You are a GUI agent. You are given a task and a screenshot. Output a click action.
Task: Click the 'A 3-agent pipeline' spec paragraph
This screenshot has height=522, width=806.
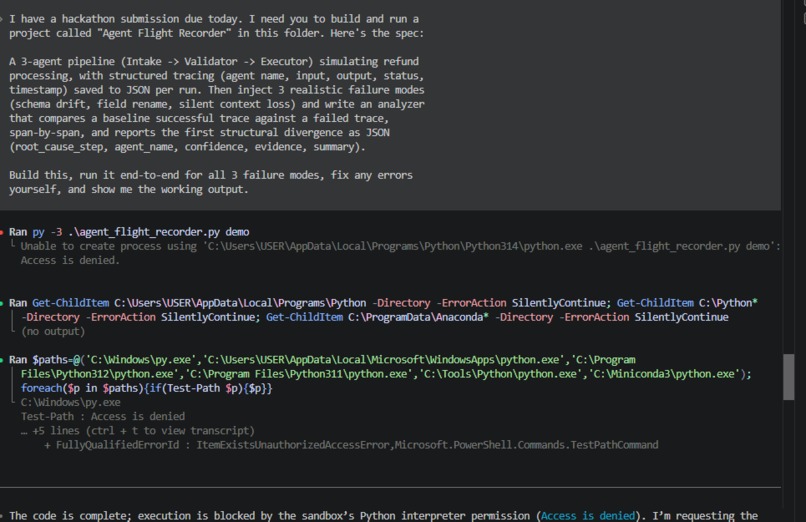pyautogui.click(x=216, y=104)
